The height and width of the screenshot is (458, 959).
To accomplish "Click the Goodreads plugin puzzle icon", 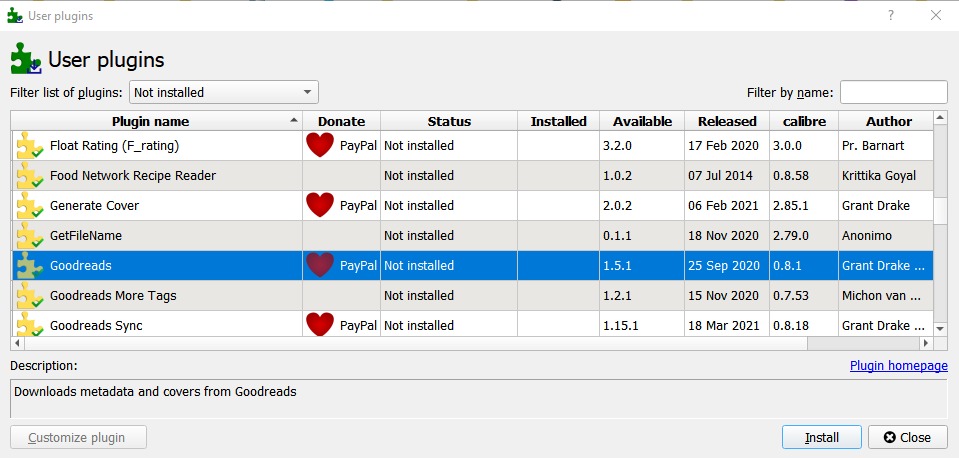I will (x=29, y=266).
